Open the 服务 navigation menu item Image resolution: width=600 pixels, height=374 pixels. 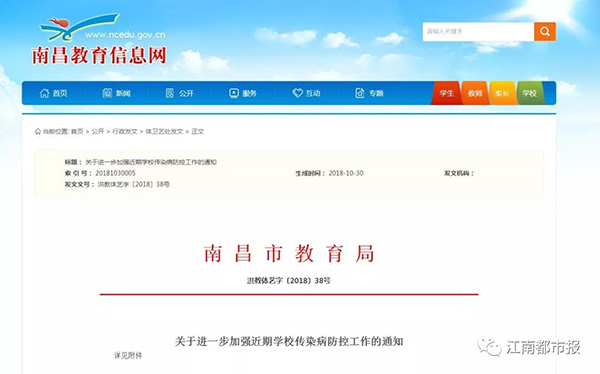pos(249,93)
